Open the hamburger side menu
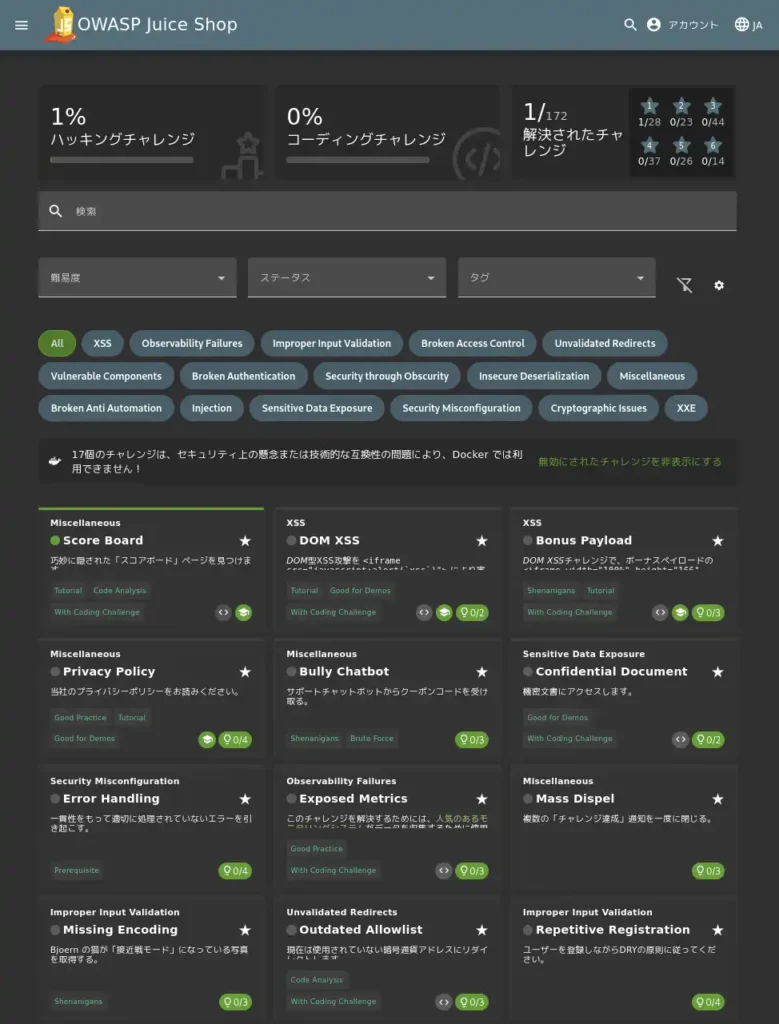This screenshot has height=1024, width=779. point(22,25)
